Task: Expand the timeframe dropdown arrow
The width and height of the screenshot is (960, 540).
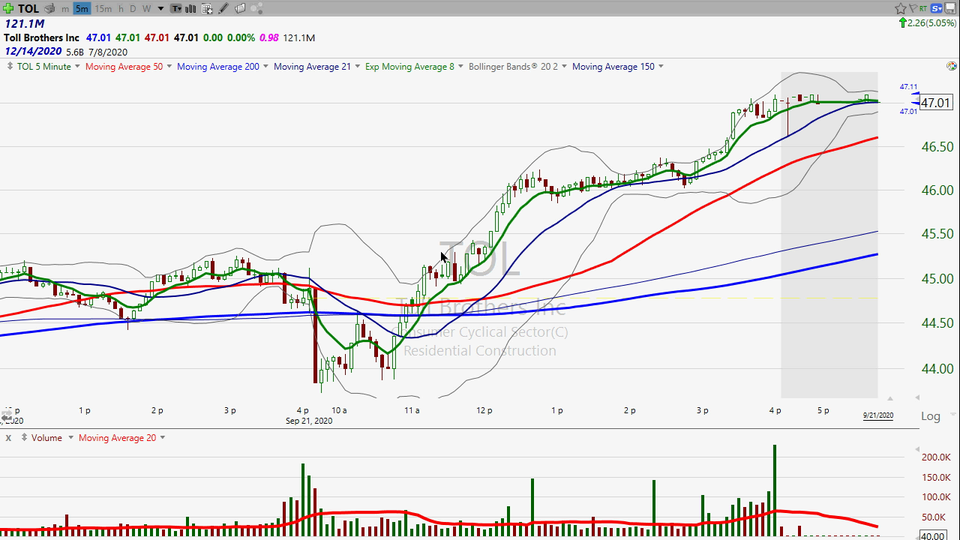Action: [x=160, y=8]
